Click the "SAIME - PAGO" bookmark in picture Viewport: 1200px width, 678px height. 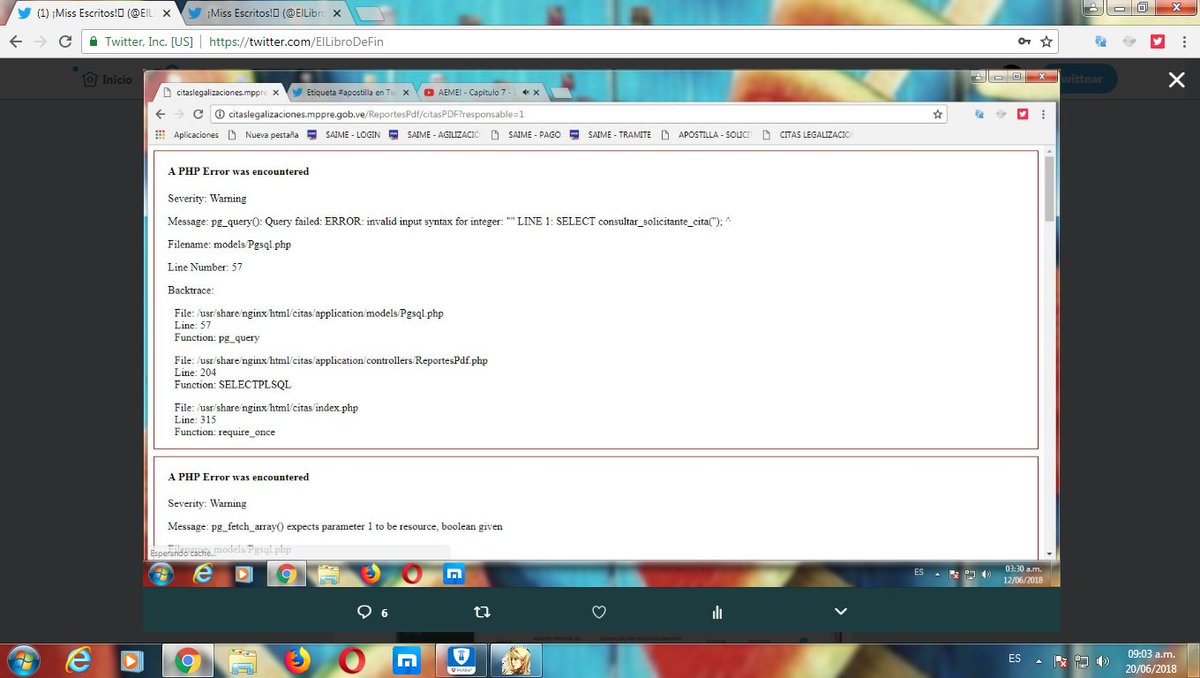pyautogui.click(x=525, y=135)
